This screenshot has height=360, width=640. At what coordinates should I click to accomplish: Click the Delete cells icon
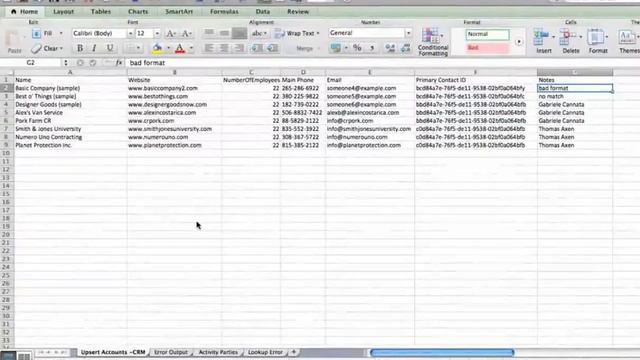[x=567, y=38]
